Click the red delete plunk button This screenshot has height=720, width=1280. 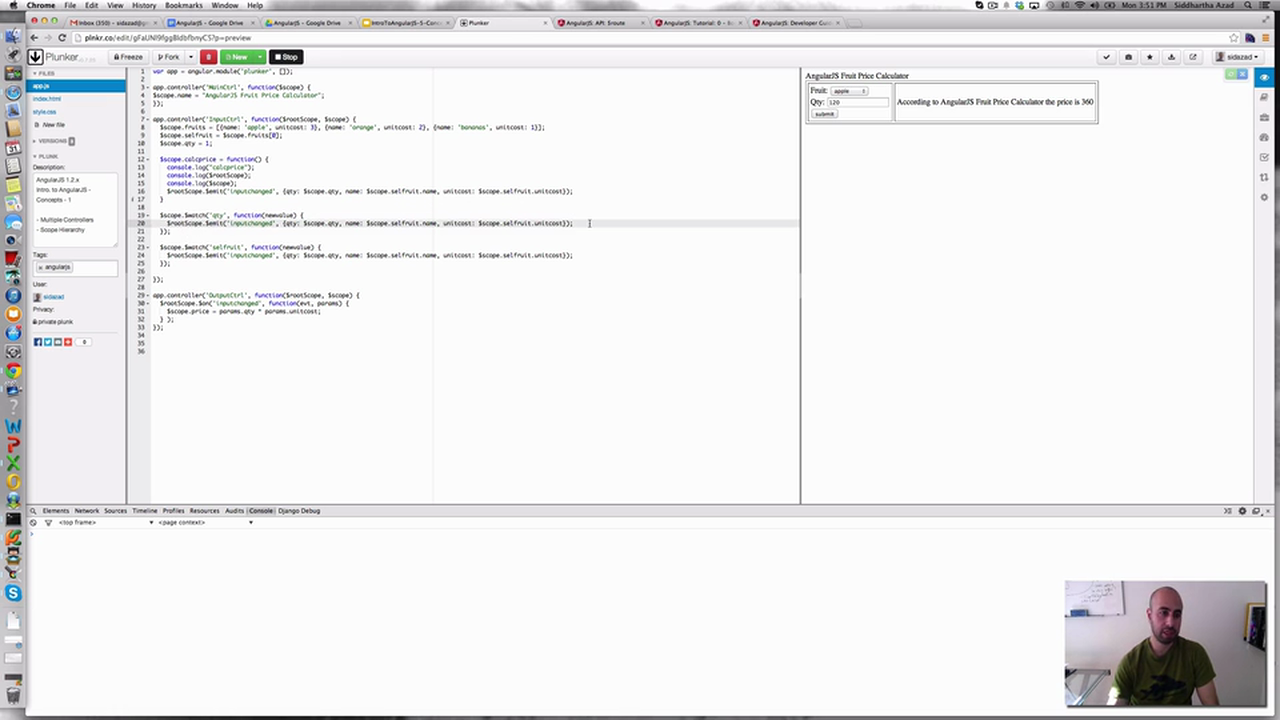(x=208, y=57)
